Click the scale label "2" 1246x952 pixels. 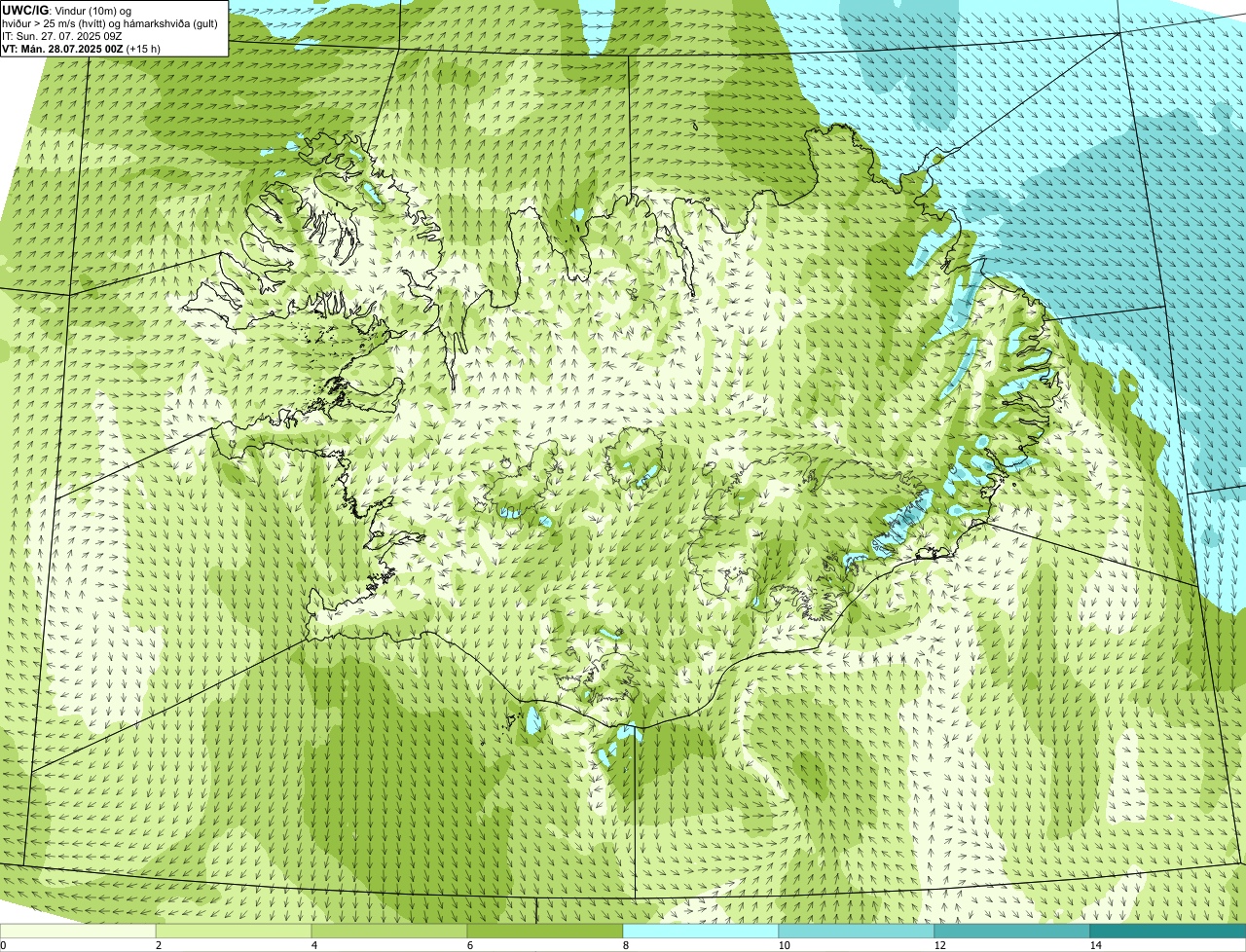click(x=158, y=945)
